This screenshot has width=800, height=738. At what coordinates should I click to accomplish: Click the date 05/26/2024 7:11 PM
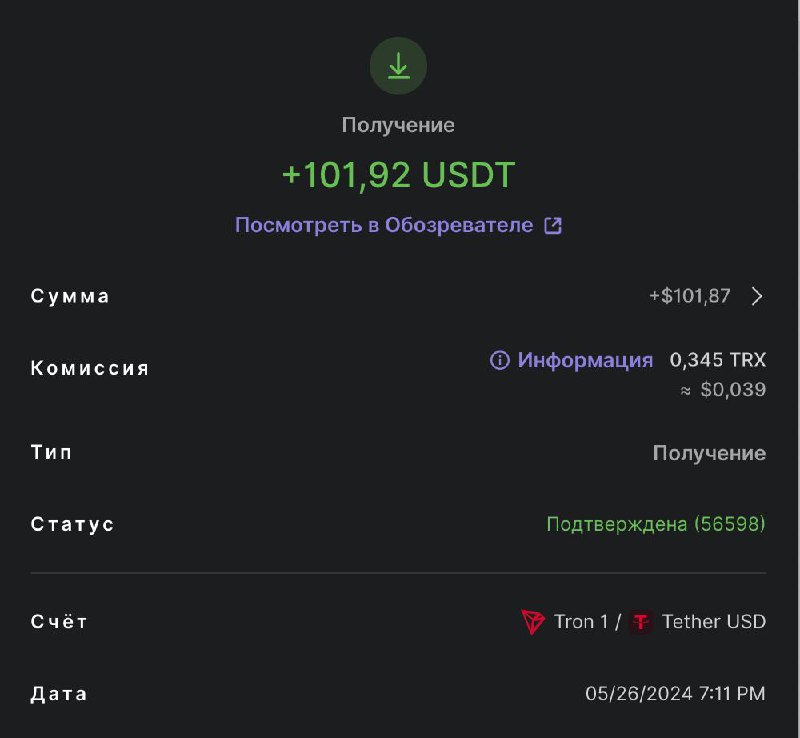676,694
